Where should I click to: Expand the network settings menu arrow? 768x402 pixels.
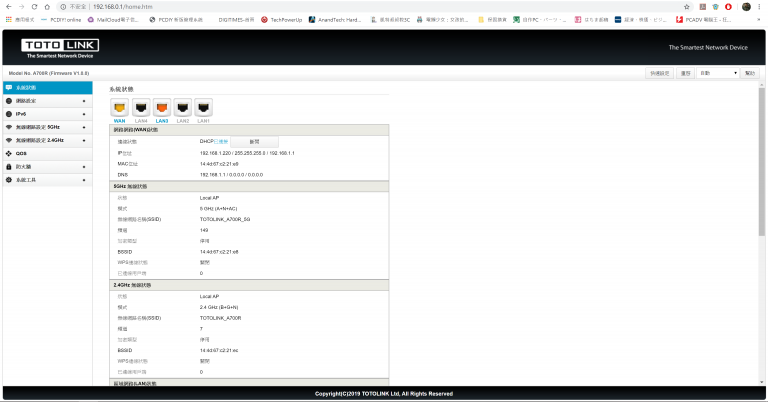84,101
